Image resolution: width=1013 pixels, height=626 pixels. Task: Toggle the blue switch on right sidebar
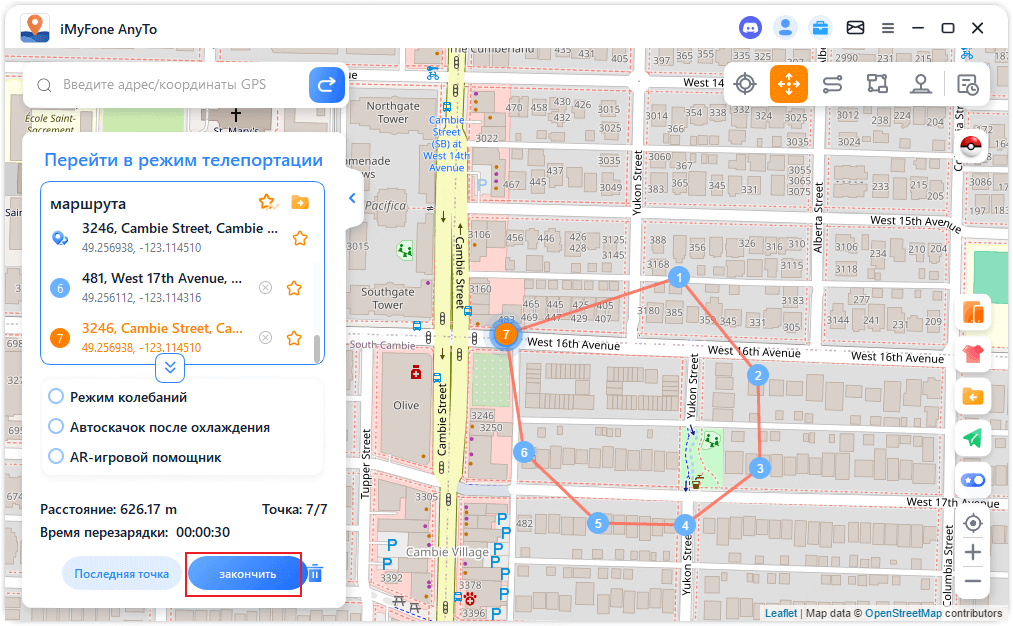tap(973, 480)
